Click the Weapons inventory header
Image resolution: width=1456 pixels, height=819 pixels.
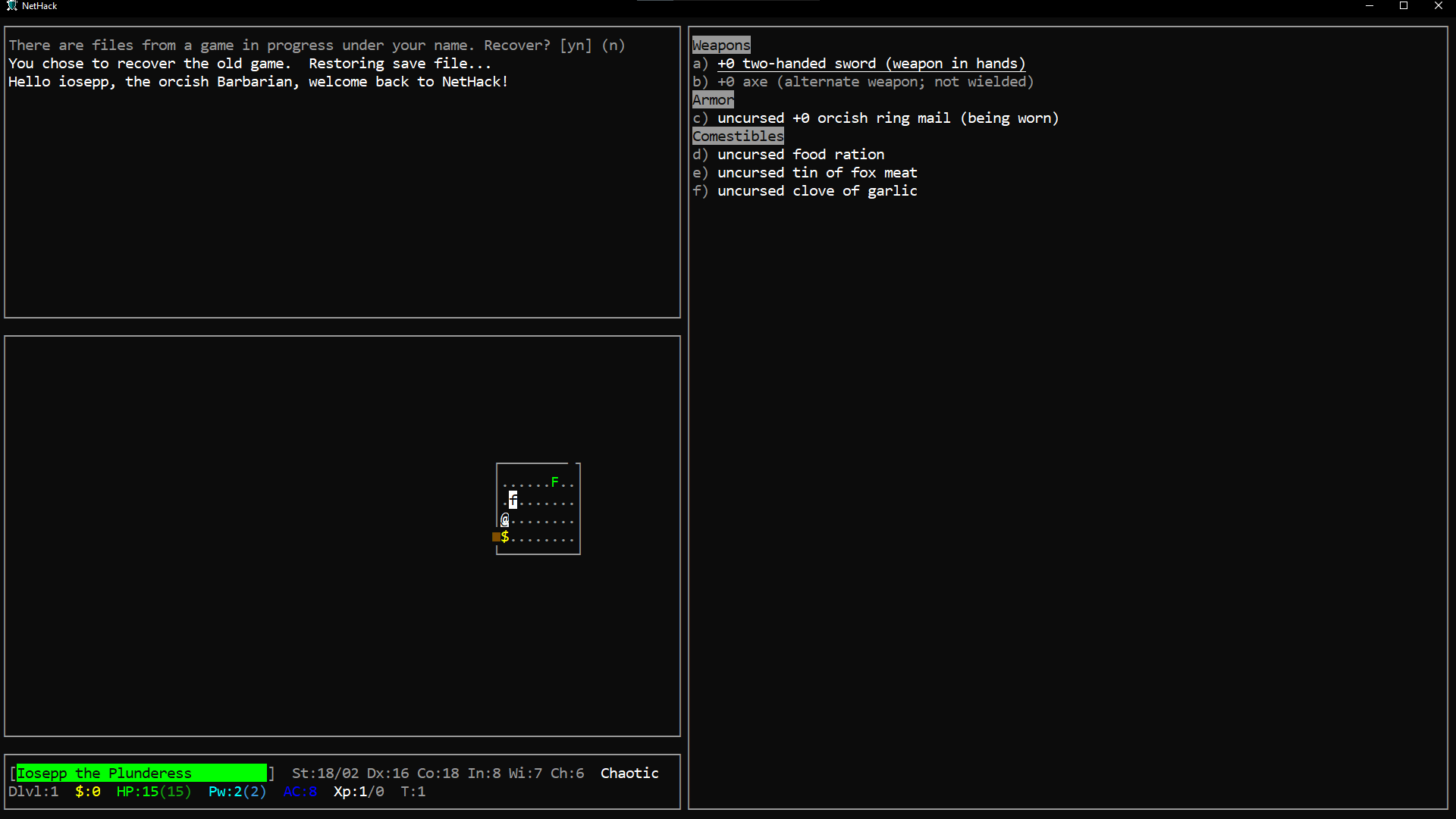tap(721, 45)
